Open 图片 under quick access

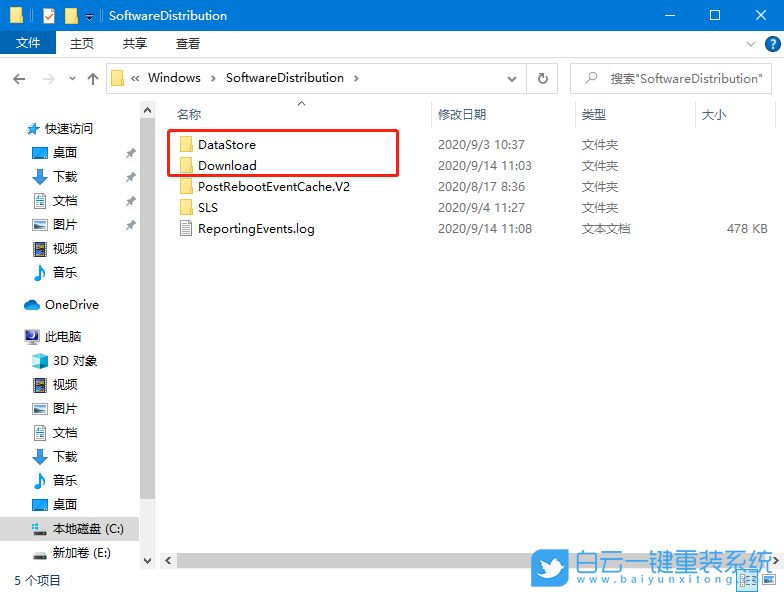pyautogui.click(x=65, y=224)
